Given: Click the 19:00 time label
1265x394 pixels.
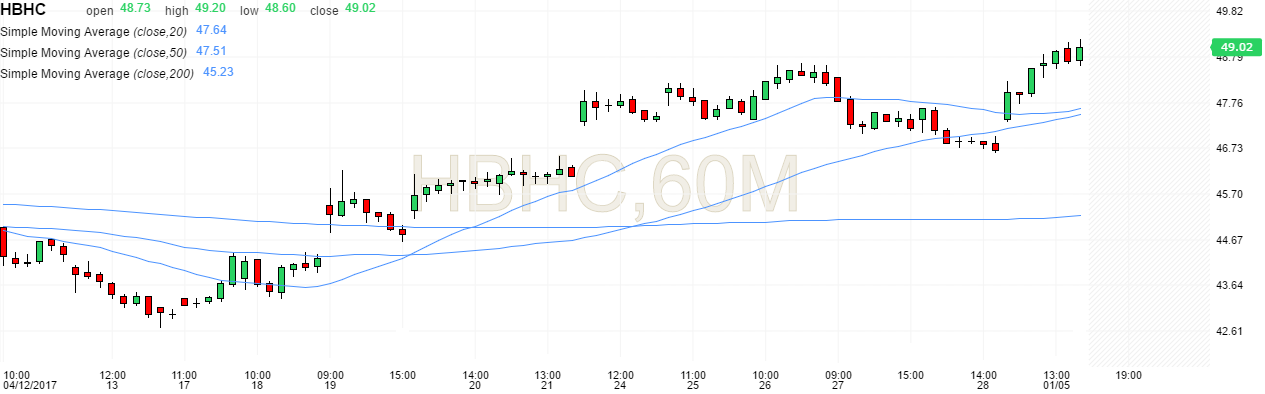Looking at the screenshot, I should pos(1129,374).
